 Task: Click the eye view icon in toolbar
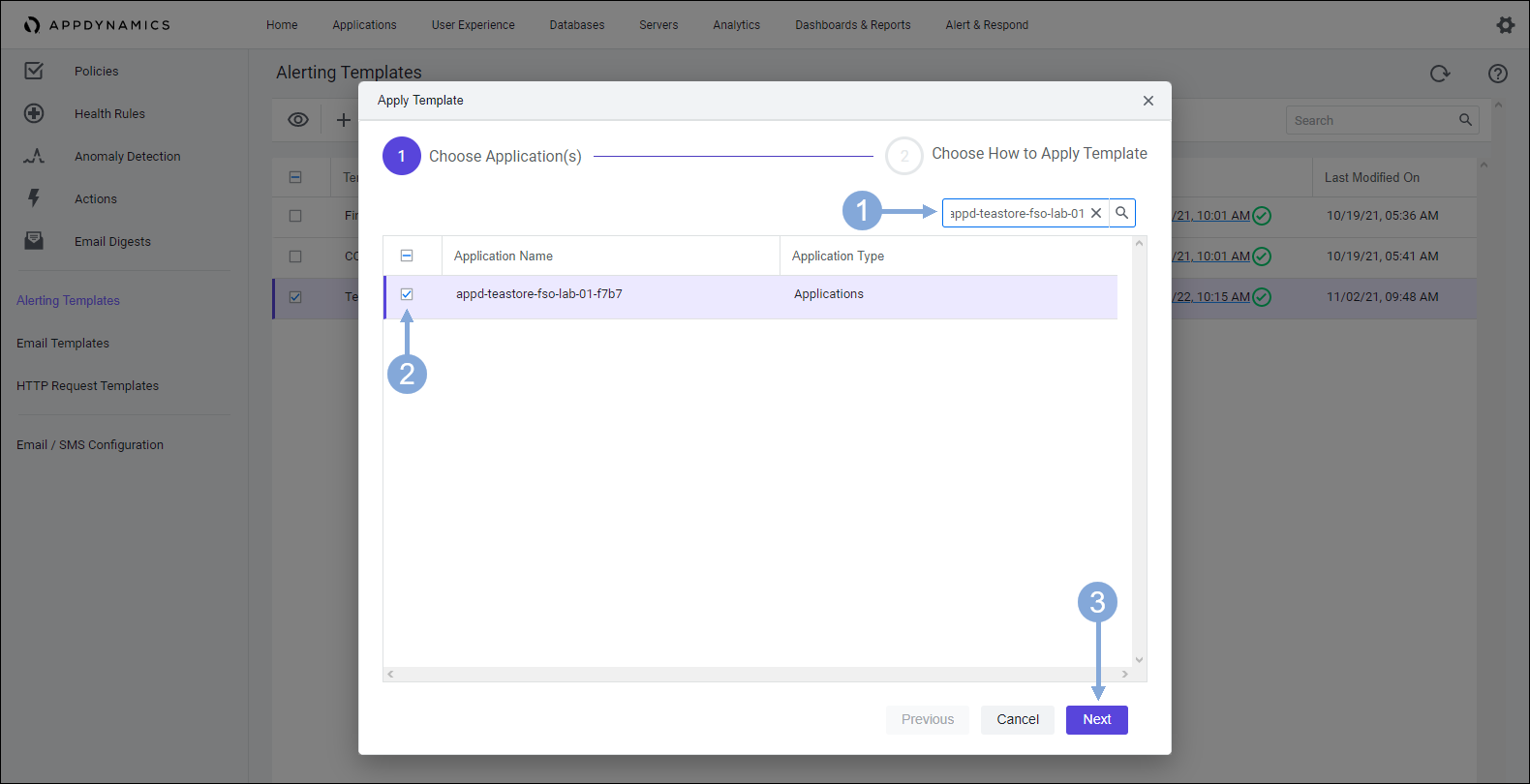click(298, 120)
